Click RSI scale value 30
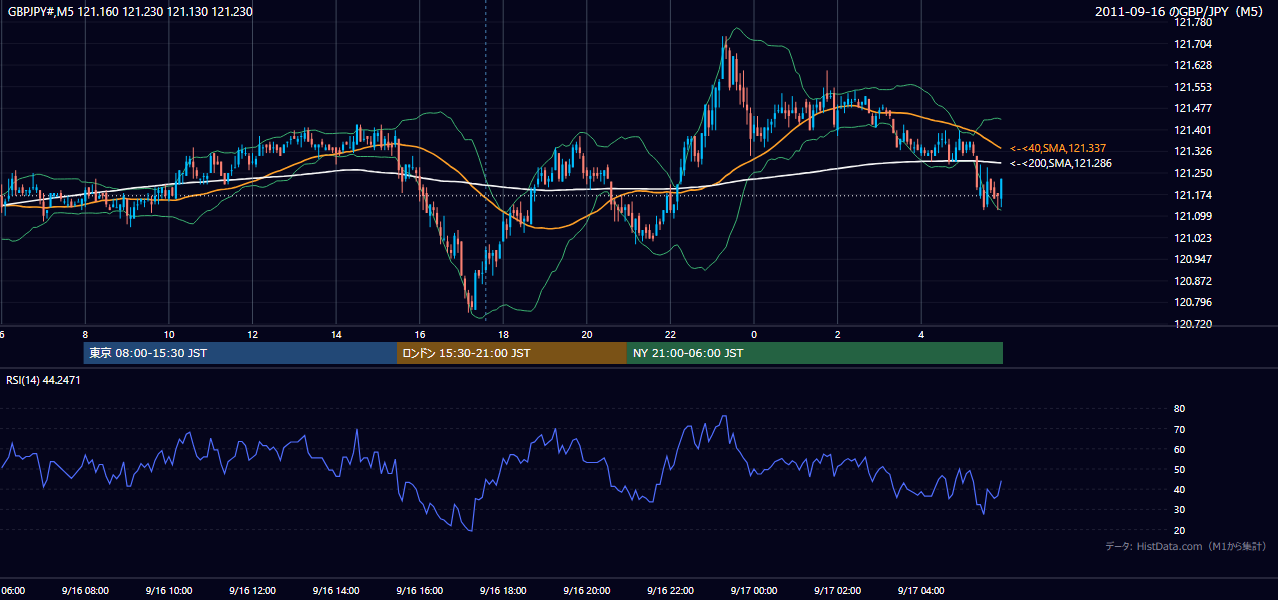Viewport: 1278px width, 600px height. [x=1179, y=510]
